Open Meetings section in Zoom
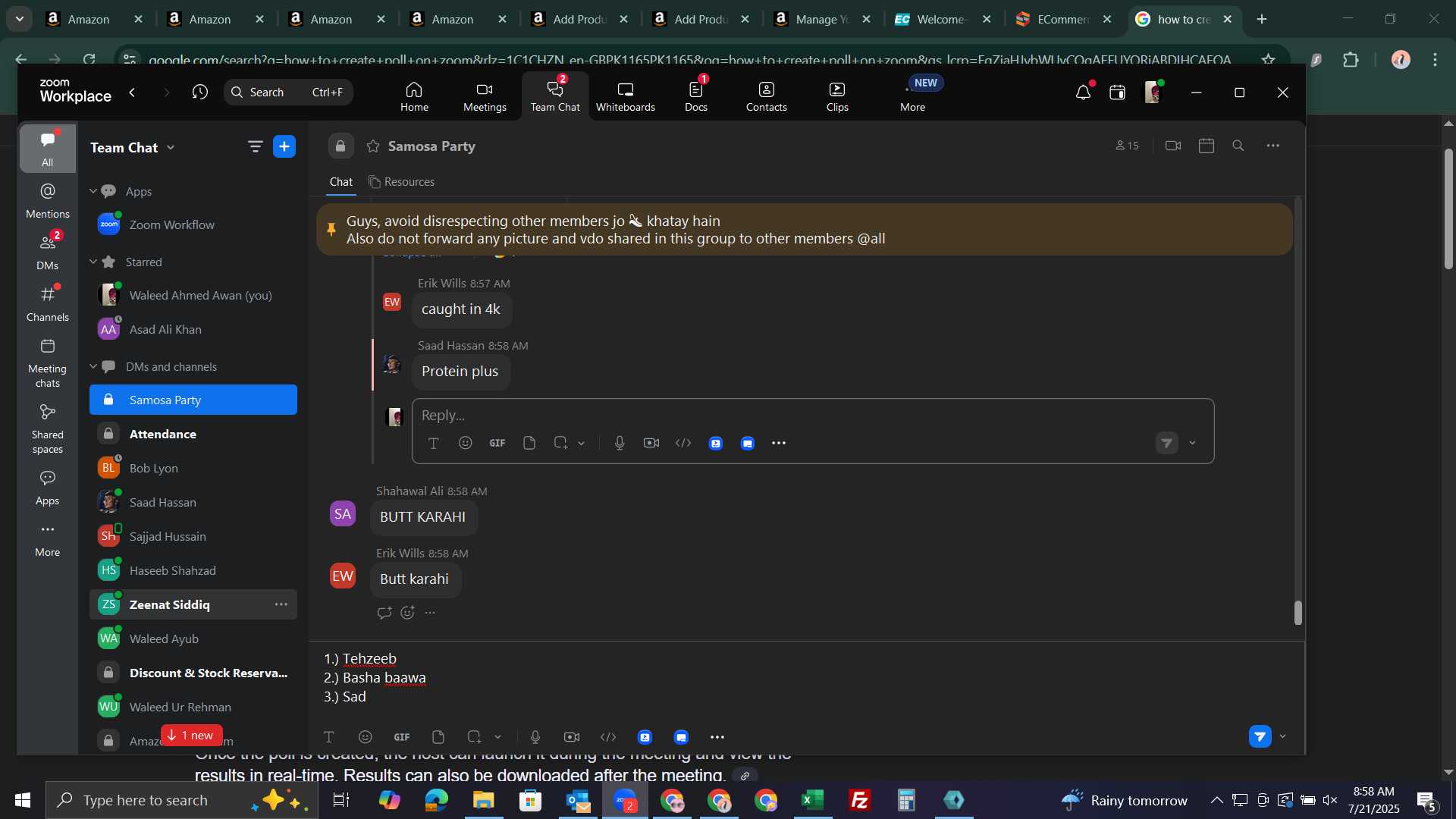The image size is (1456, 819). (x=485, y=97)
